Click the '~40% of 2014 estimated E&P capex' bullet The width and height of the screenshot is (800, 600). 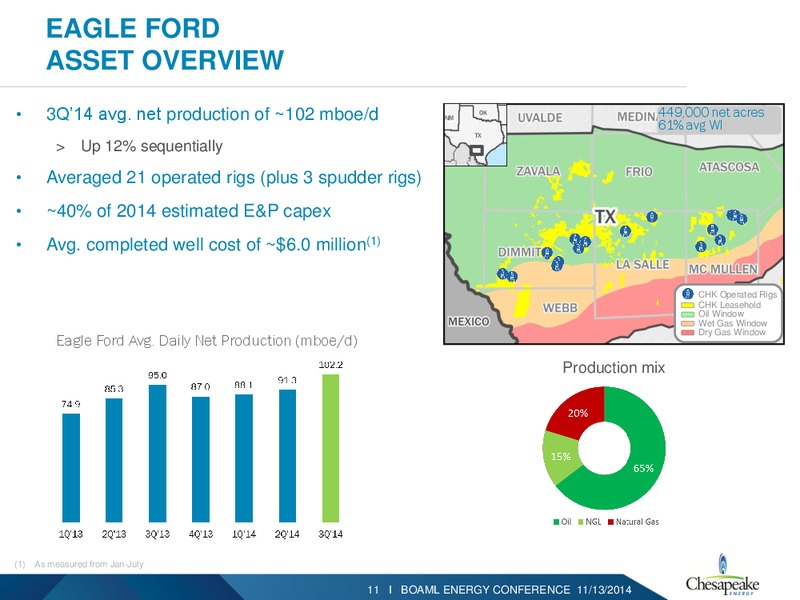(188, 211)
